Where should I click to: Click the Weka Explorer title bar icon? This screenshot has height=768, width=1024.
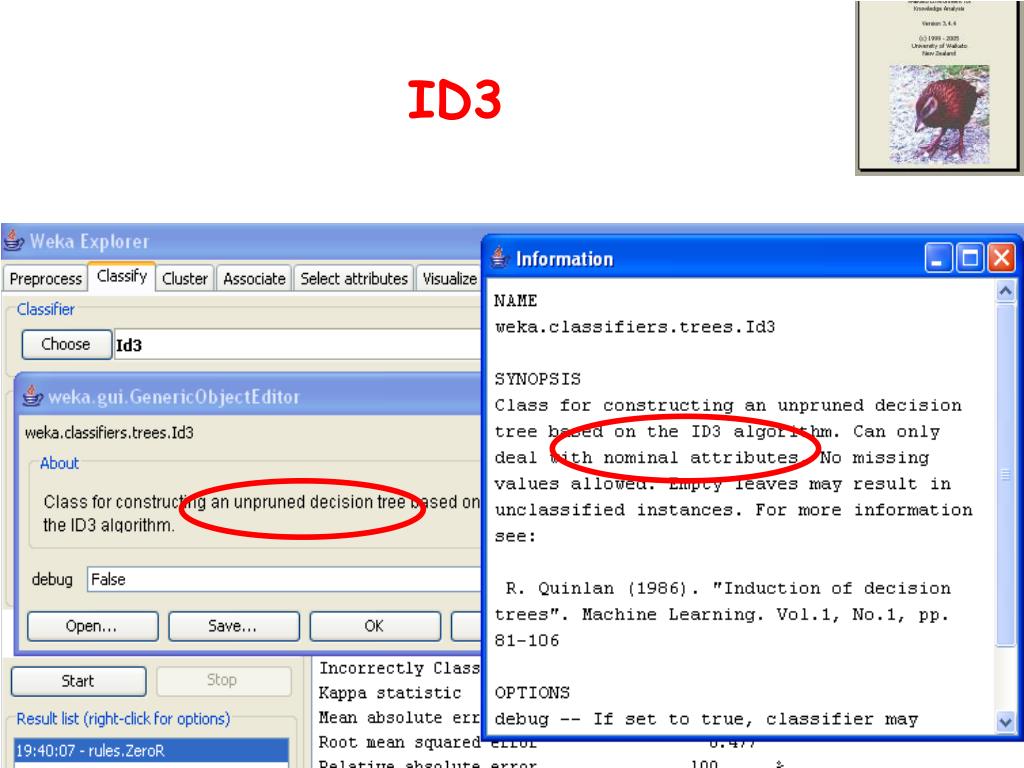click(x=14, y=241)
